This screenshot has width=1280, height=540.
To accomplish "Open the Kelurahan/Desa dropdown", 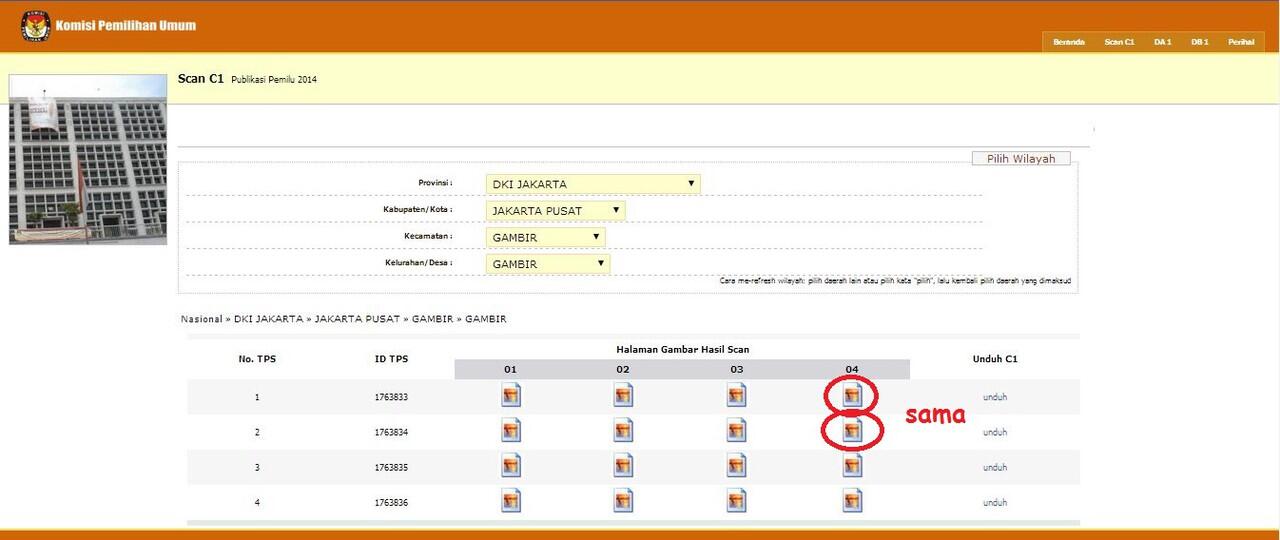I will coord(548,264).
